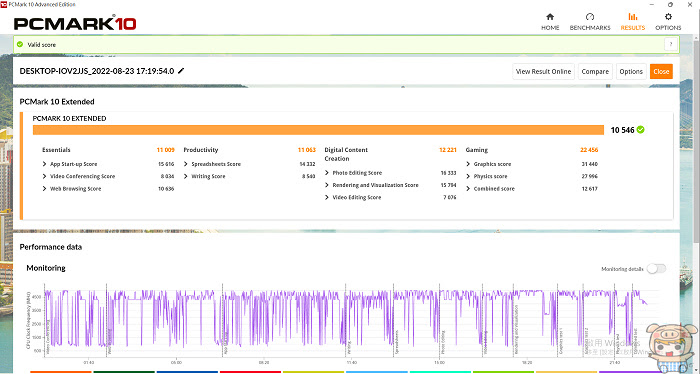
Task: Click the Productivity heading
Action: (x=200, y=150)
